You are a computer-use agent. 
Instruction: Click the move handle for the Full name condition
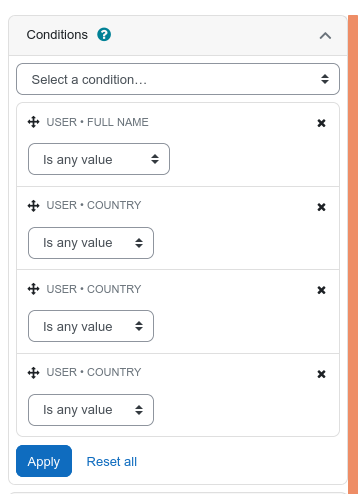click(33, 122)
